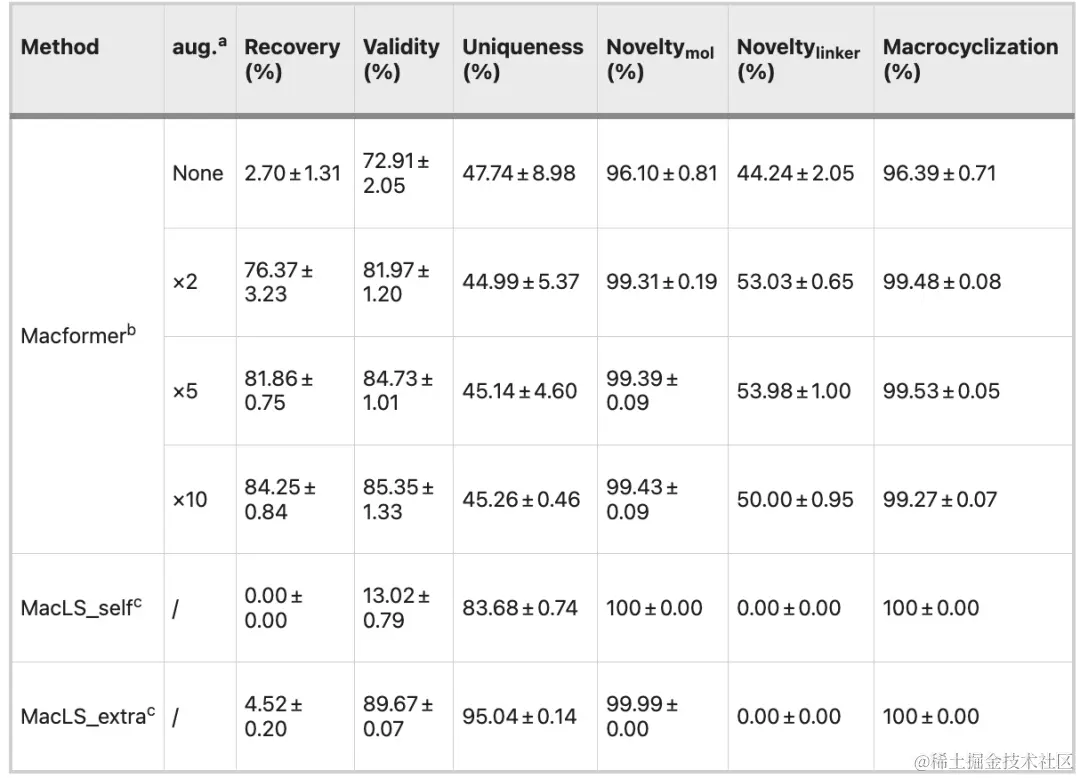
Task: Select validity value "85.35 ± 1.33"
Action: pos(398,499)
